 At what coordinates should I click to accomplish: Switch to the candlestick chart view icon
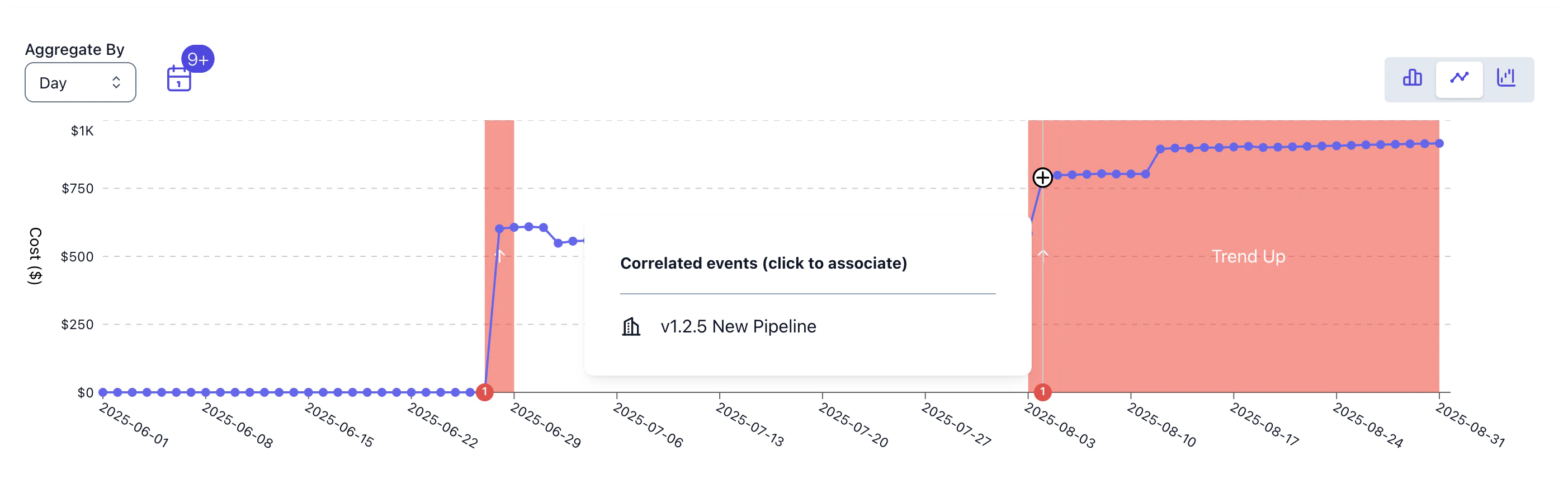[1508, 78]
